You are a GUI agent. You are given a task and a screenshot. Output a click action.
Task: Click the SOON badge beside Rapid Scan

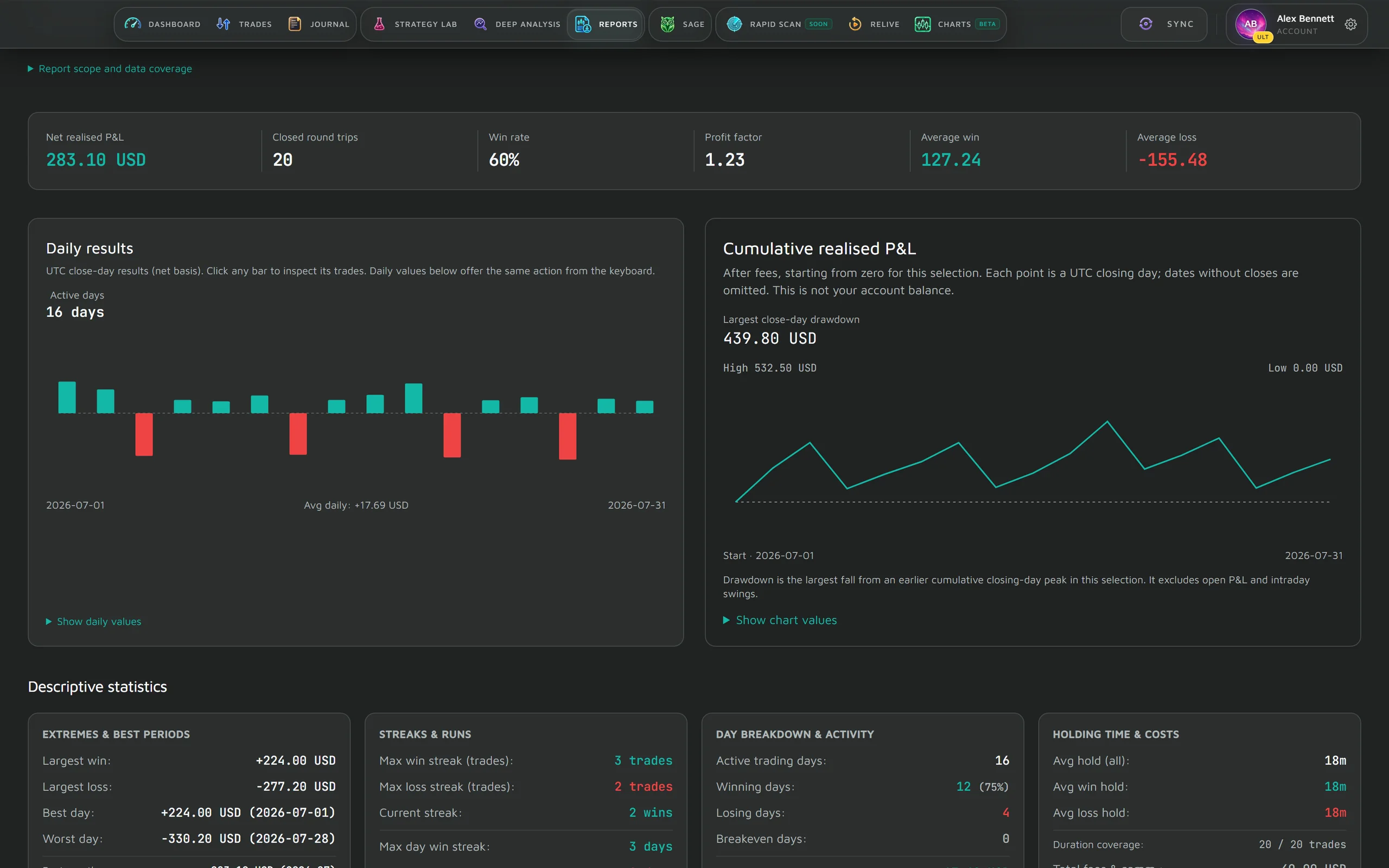coord(818,24)
